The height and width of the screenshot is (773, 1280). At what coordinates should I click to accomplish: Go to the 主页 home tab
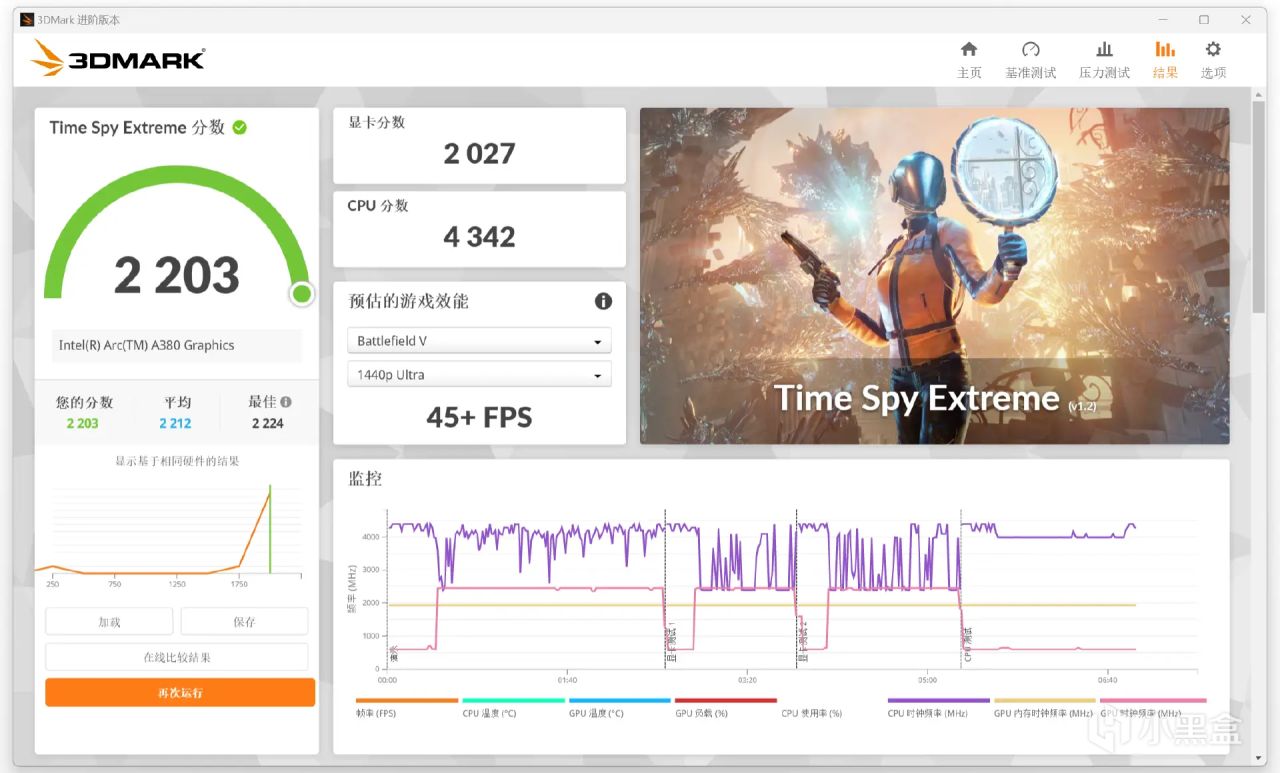pos(969,60)
